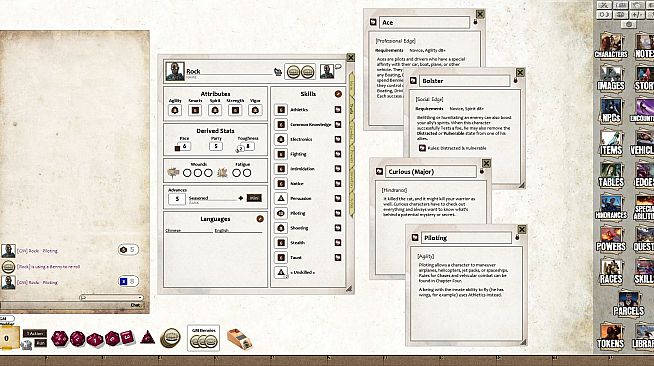654x366 pixels.
Task: Click the Smarts attribute die
Action: [x=195, y=110]
